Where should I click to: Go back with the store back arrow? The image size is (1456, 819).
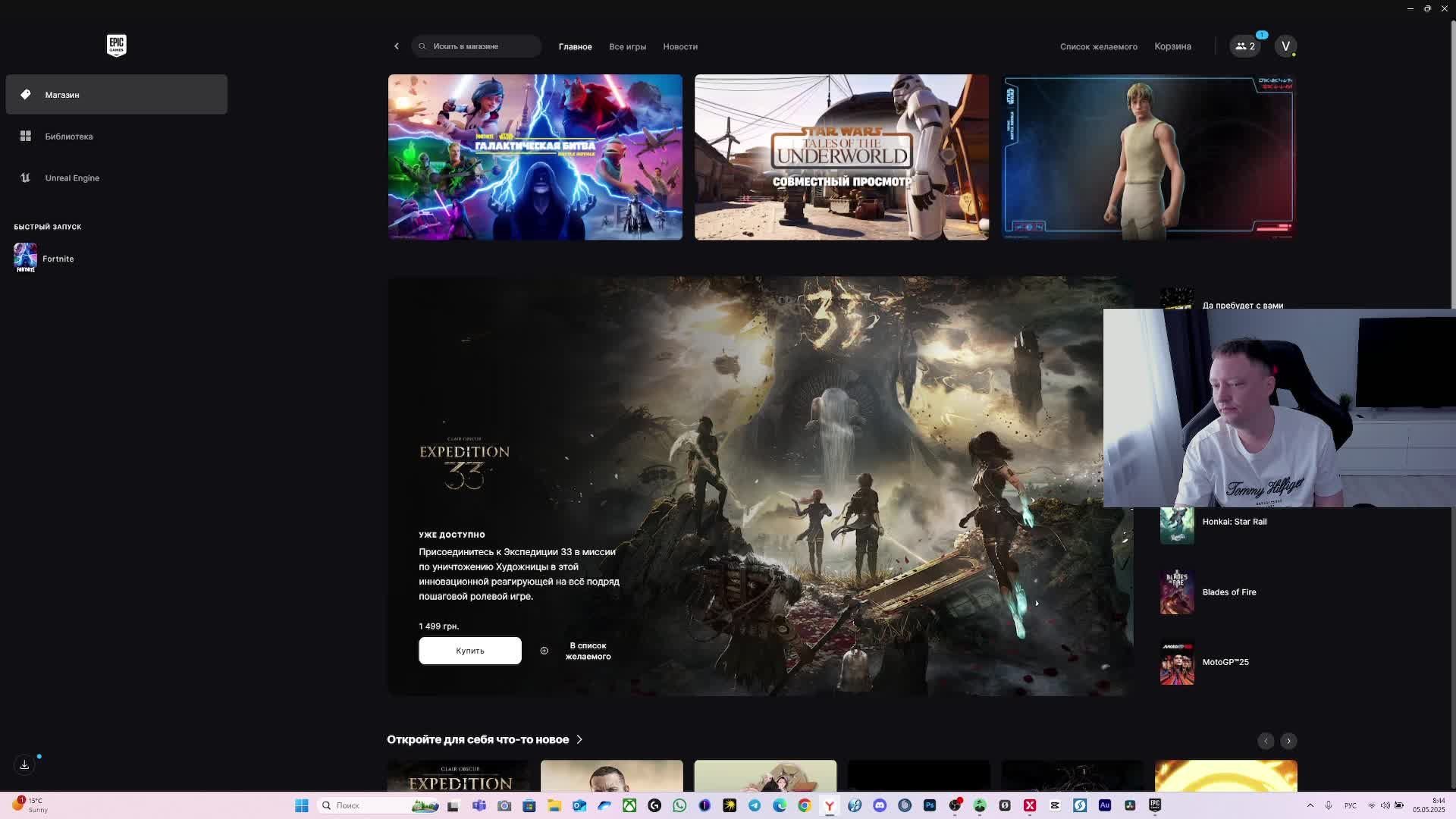coord(396,46)
